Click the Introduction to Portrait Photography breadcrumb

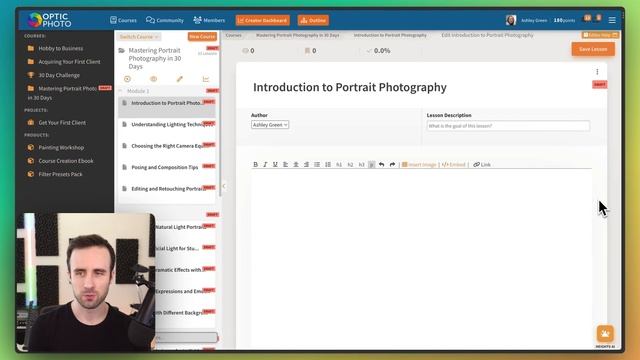[390, 36]
